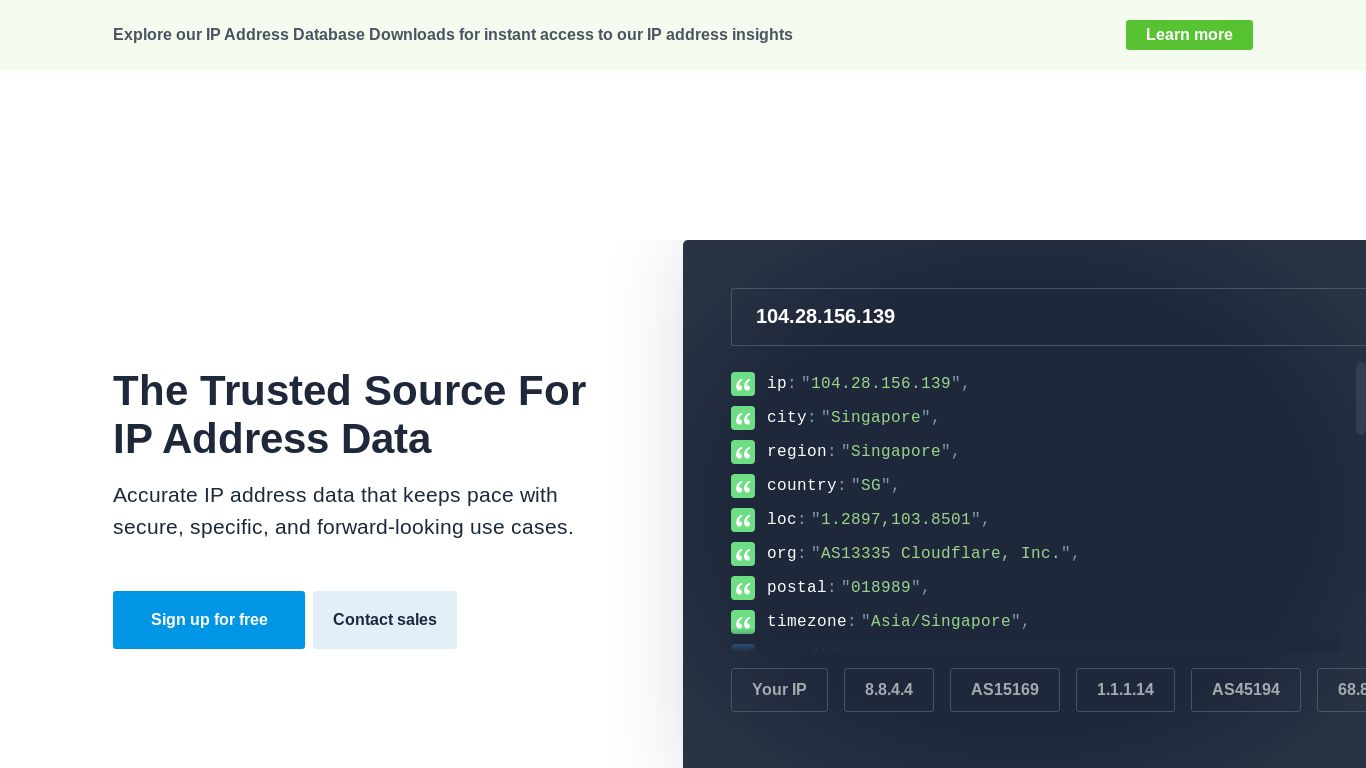
Task: Click the region value "Singapore"
Action: coord(896,452)
